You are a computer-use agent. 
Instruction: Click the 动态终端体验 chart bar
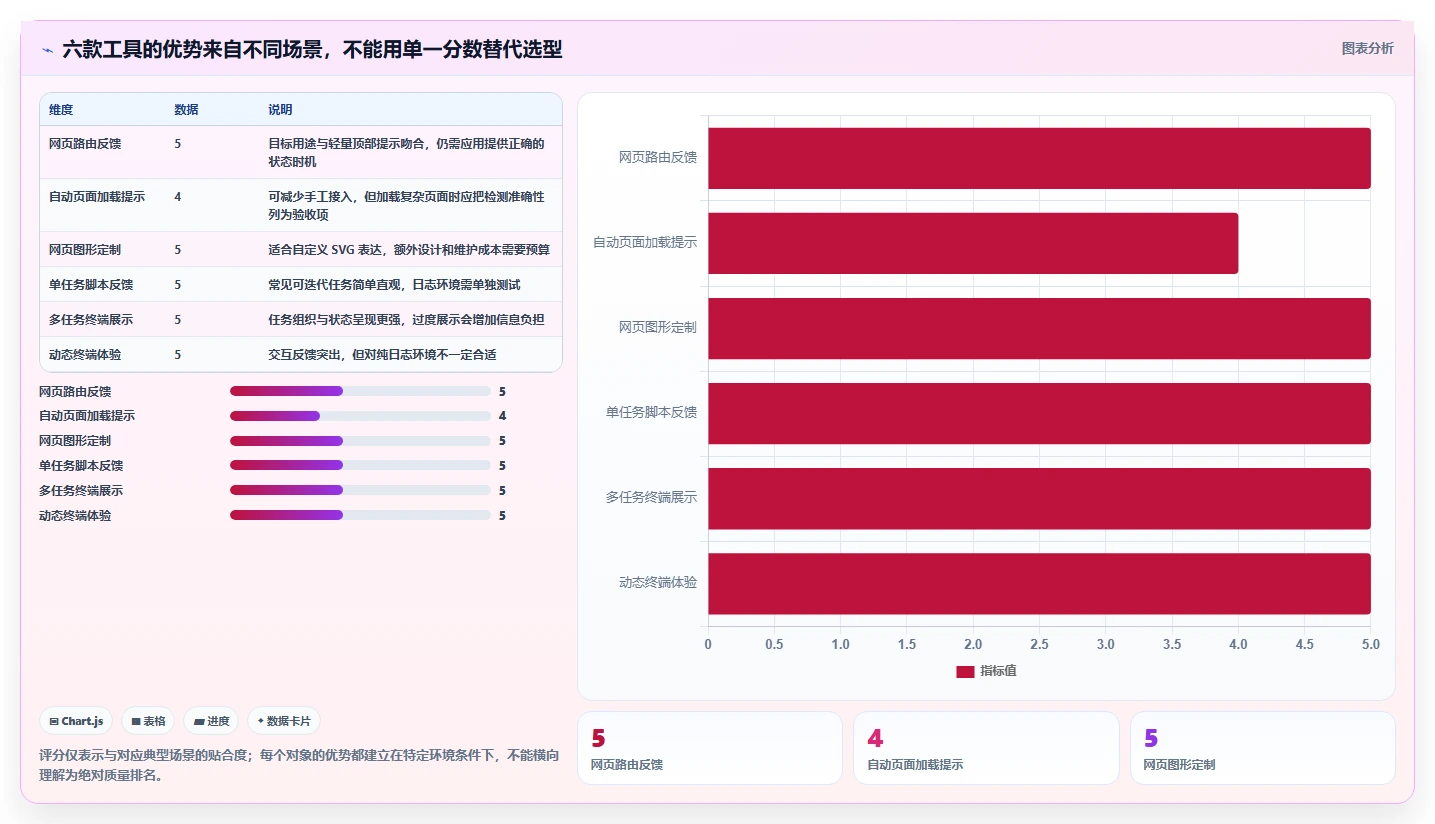[x=1039, y=583]
